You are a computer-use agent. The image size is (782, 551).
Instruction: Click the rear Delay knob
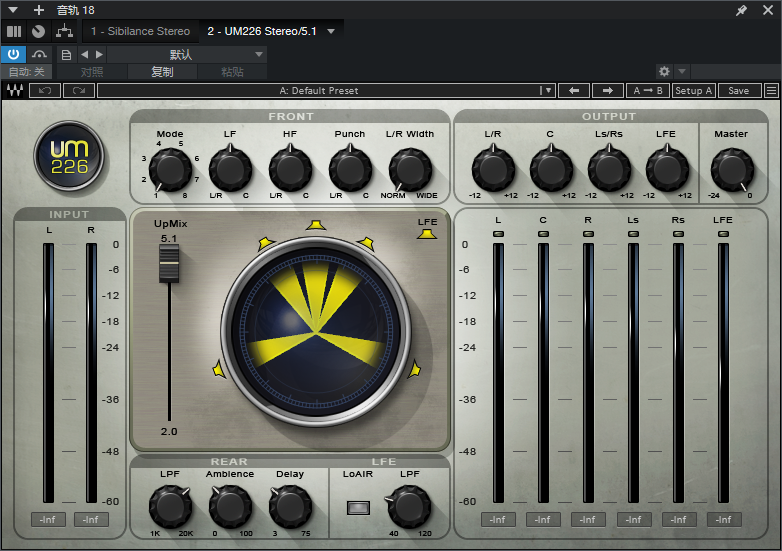[290, 508]
